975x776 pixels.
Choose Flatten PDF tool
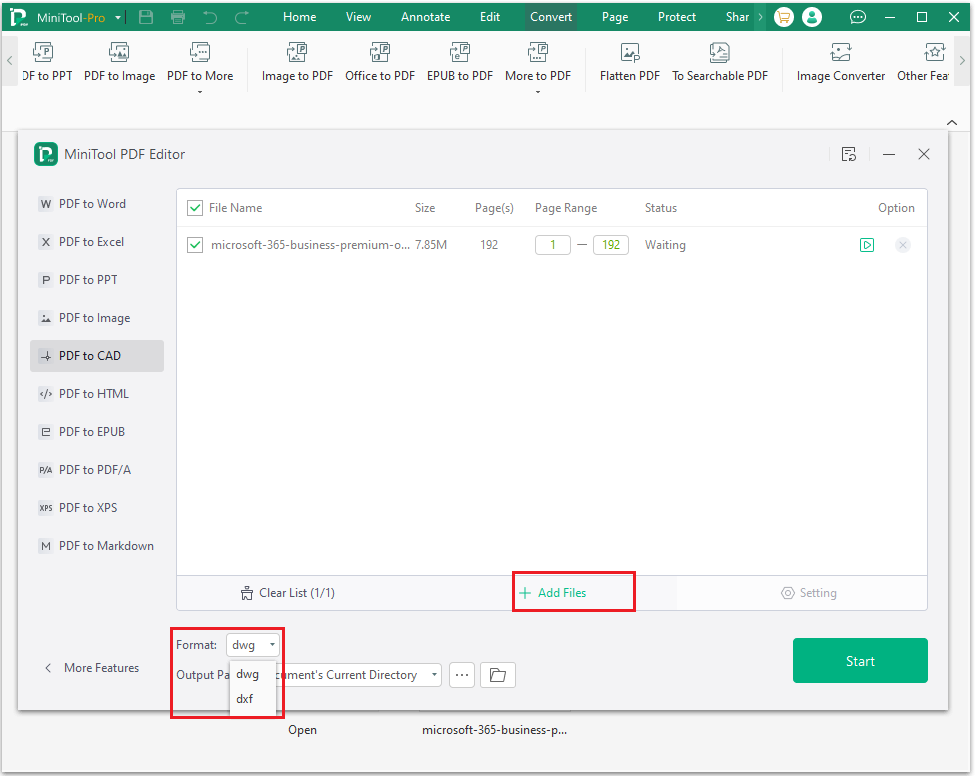tap(630, 62)
